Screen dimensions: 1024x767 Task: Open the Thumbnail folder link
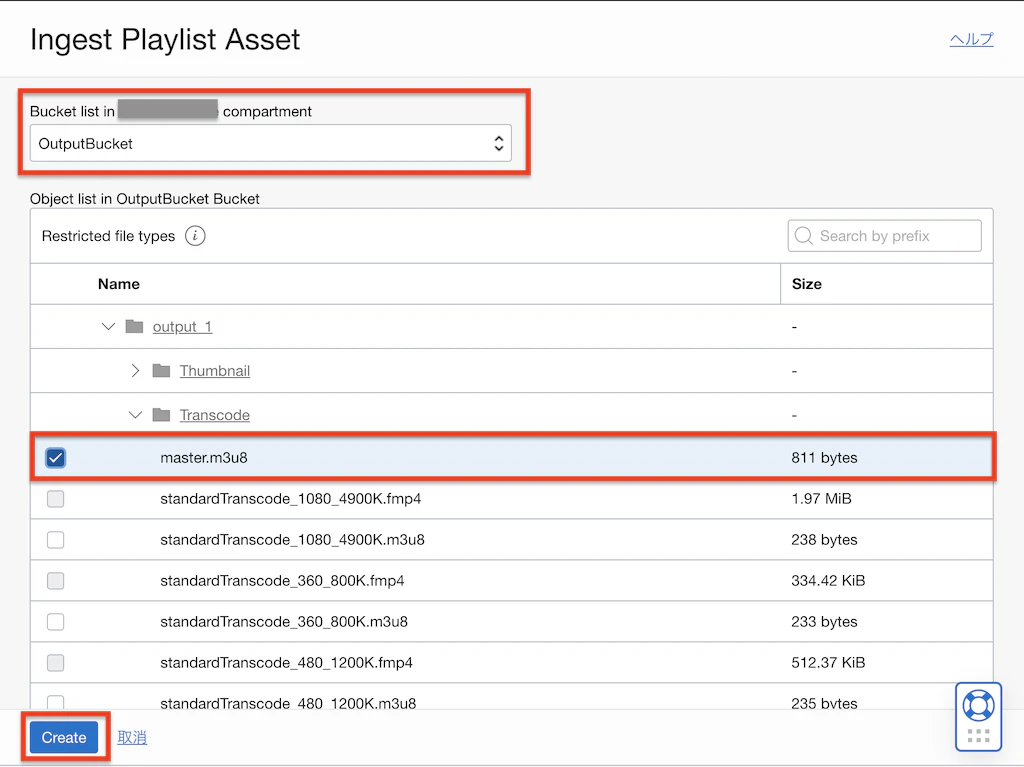(x=215, y=371)
